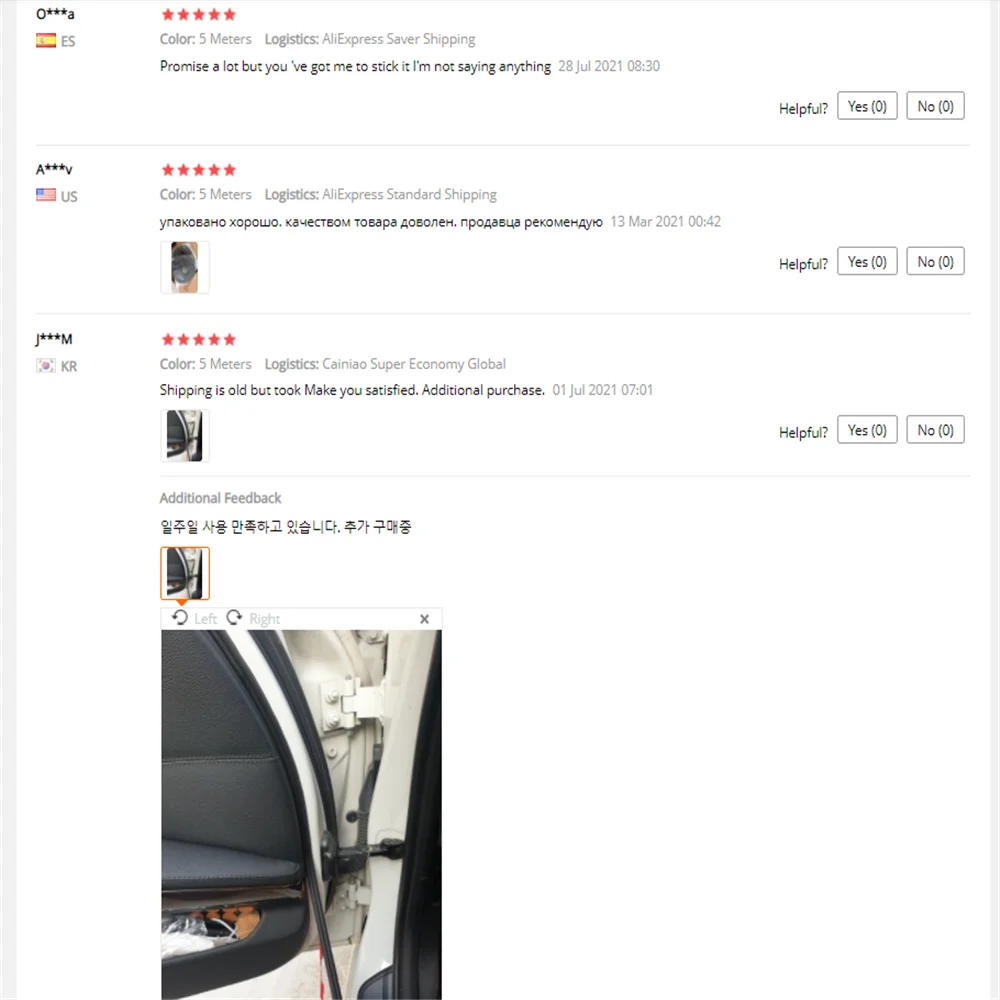This screenshot has width=1000, height=1000.
Task: Vote Yes on J***M's shipping review
Action: click(x=867, y=430)
